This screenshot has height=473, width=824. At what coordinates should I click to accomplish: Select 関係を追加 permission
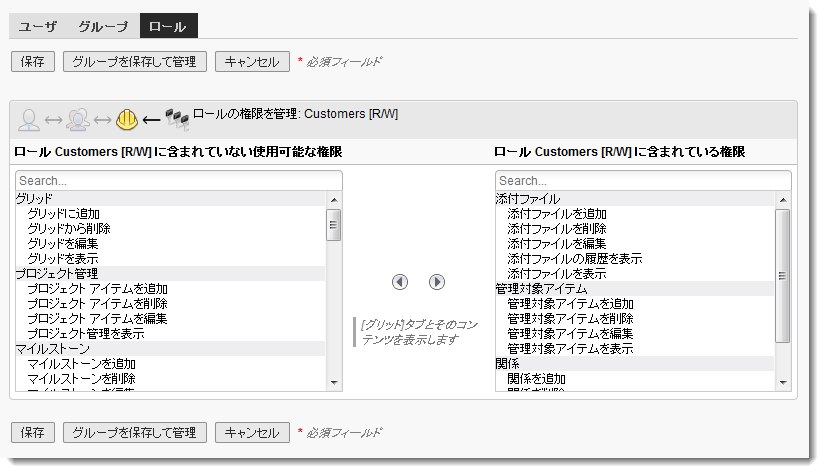coord(635,379)
